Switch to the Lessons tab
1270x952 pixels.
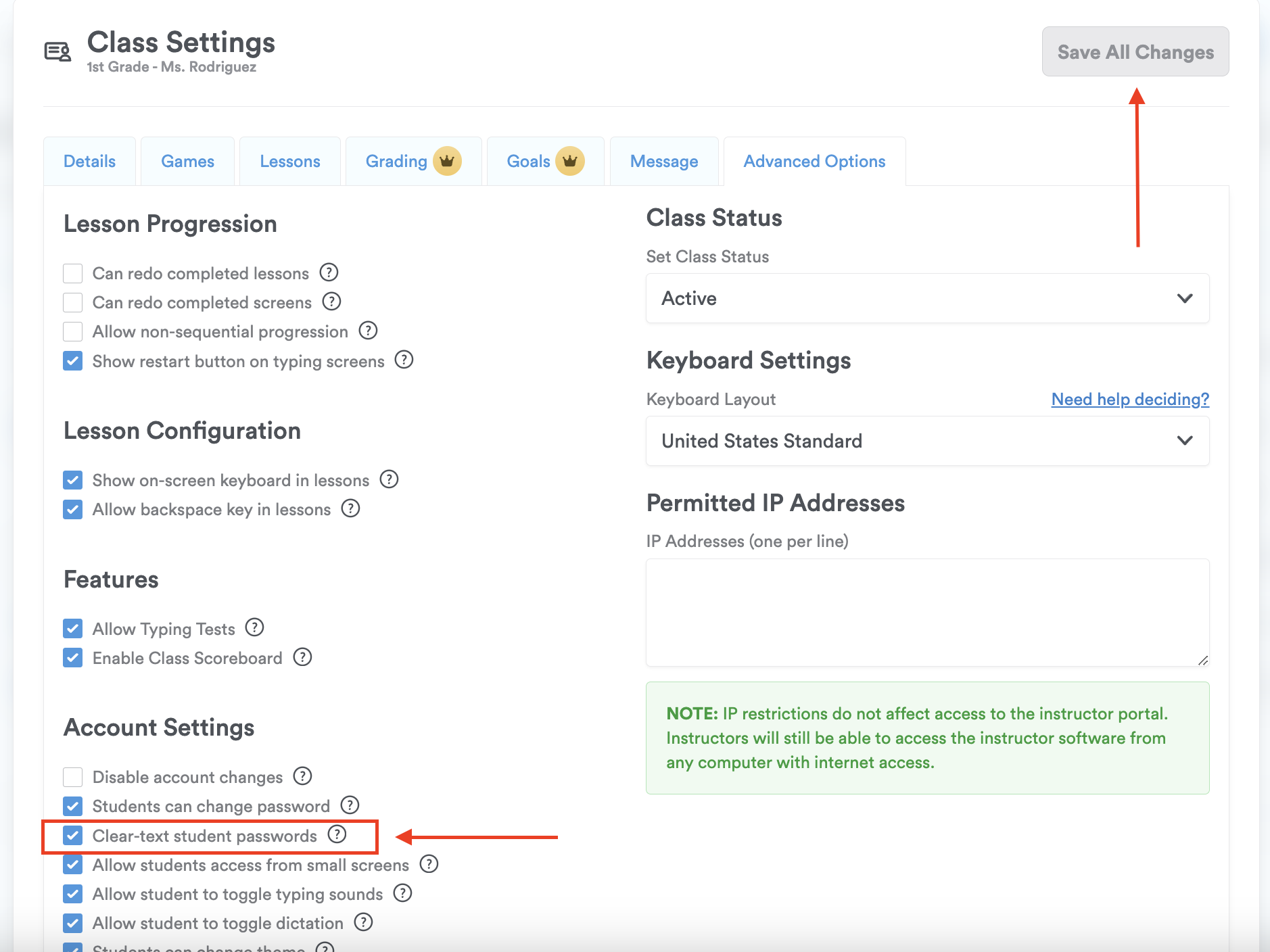tap(290, 161)
